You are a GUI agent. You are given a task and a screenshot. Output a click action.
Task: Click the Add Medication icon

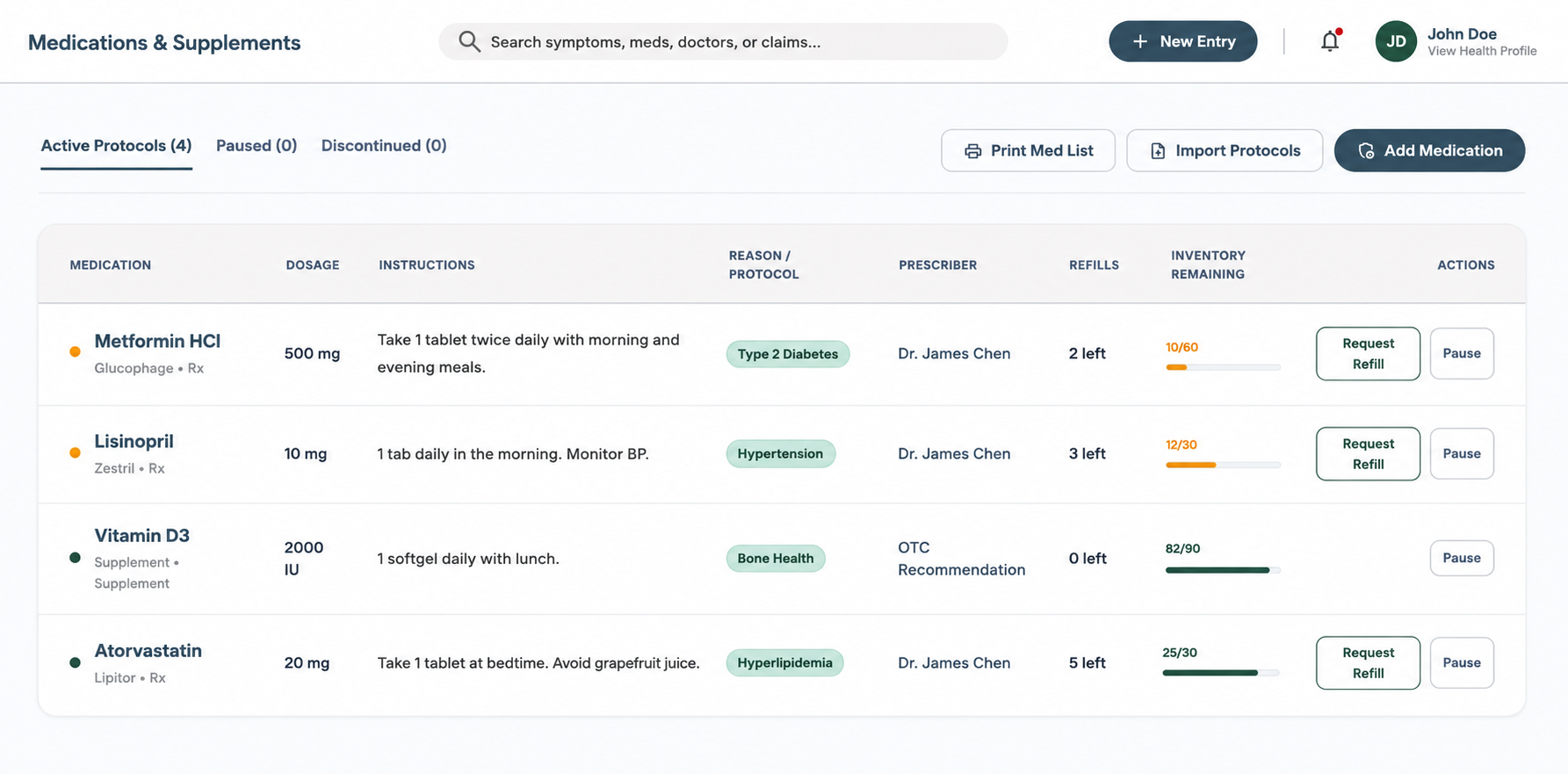click(x=1366, y=151)
